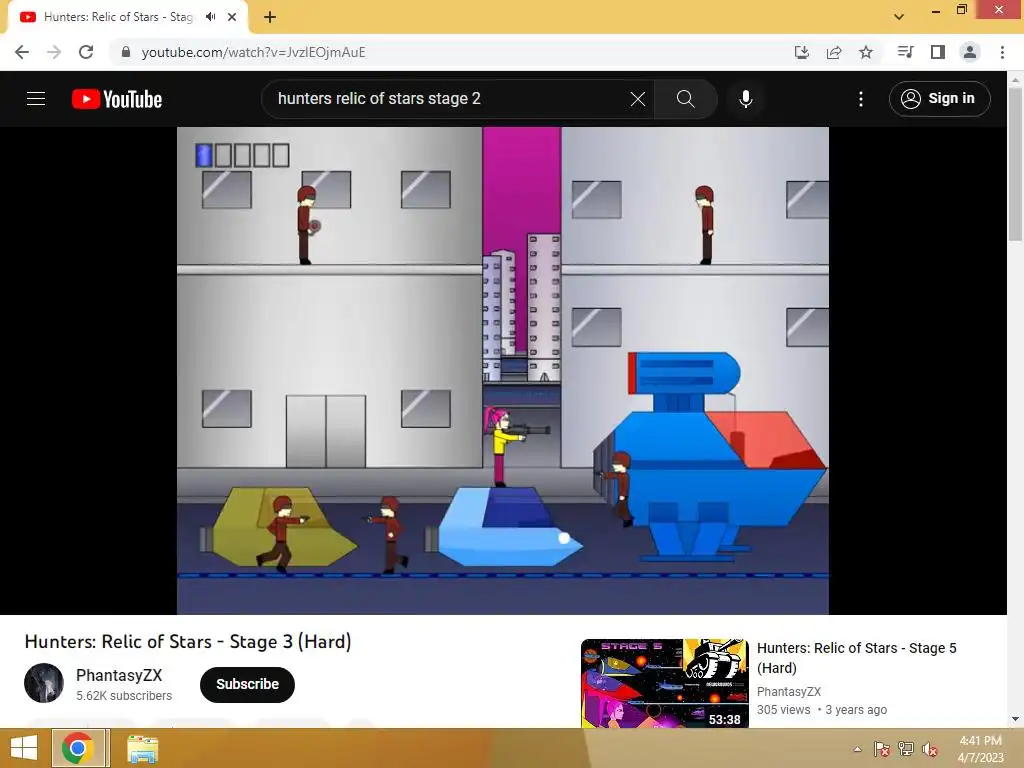Open the PhantasyZX channel name link
This screenshot has height=768, width=1024.
(x=119, y=675)
